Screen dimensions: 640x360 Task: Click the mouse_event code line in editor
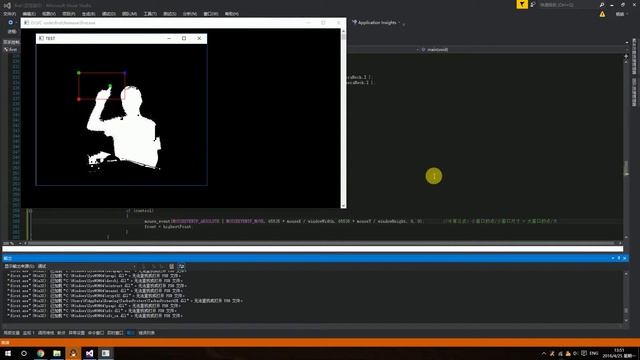(284, 221)
